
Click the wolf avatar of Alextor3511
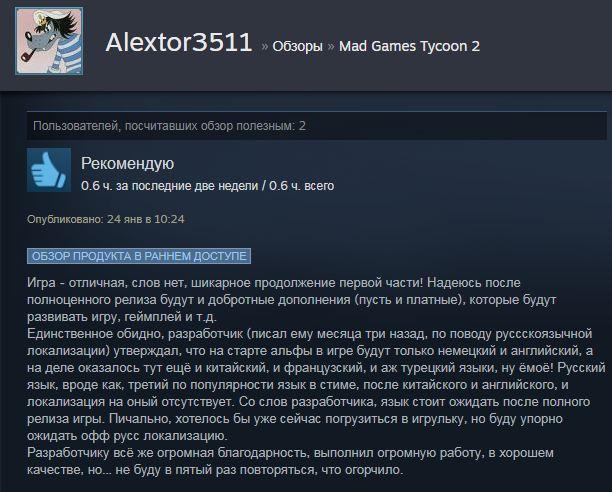pyautogui.click(x=49, y=41)
